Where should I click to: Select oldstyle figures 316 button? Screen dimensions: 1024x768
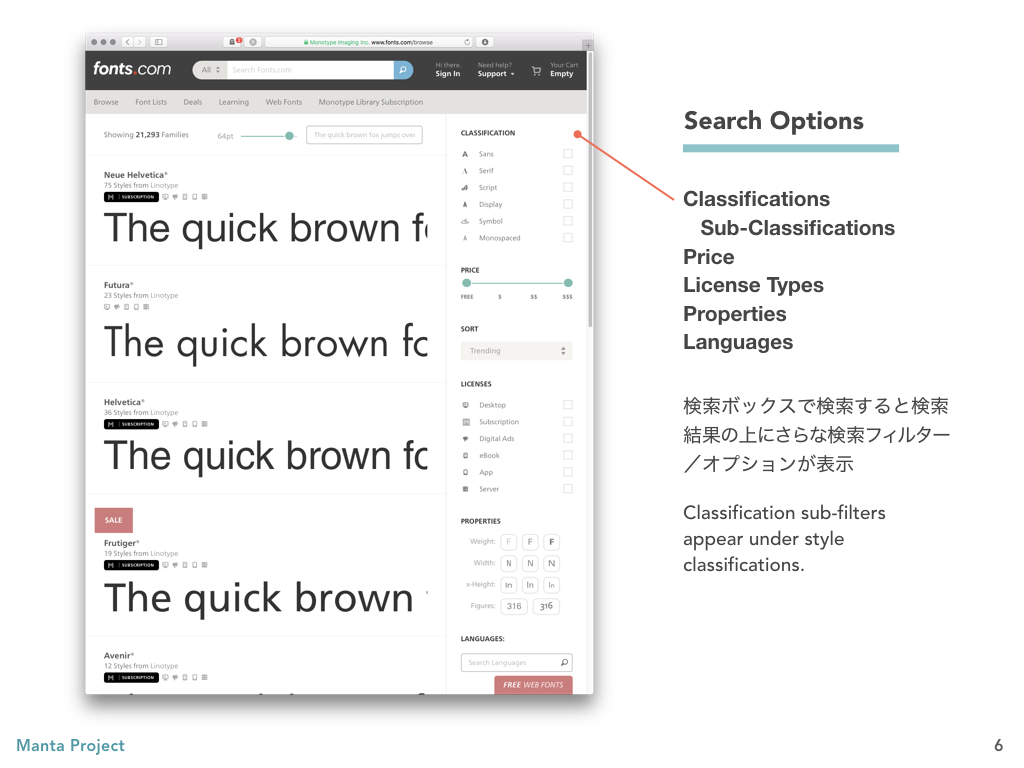point(547,606)
